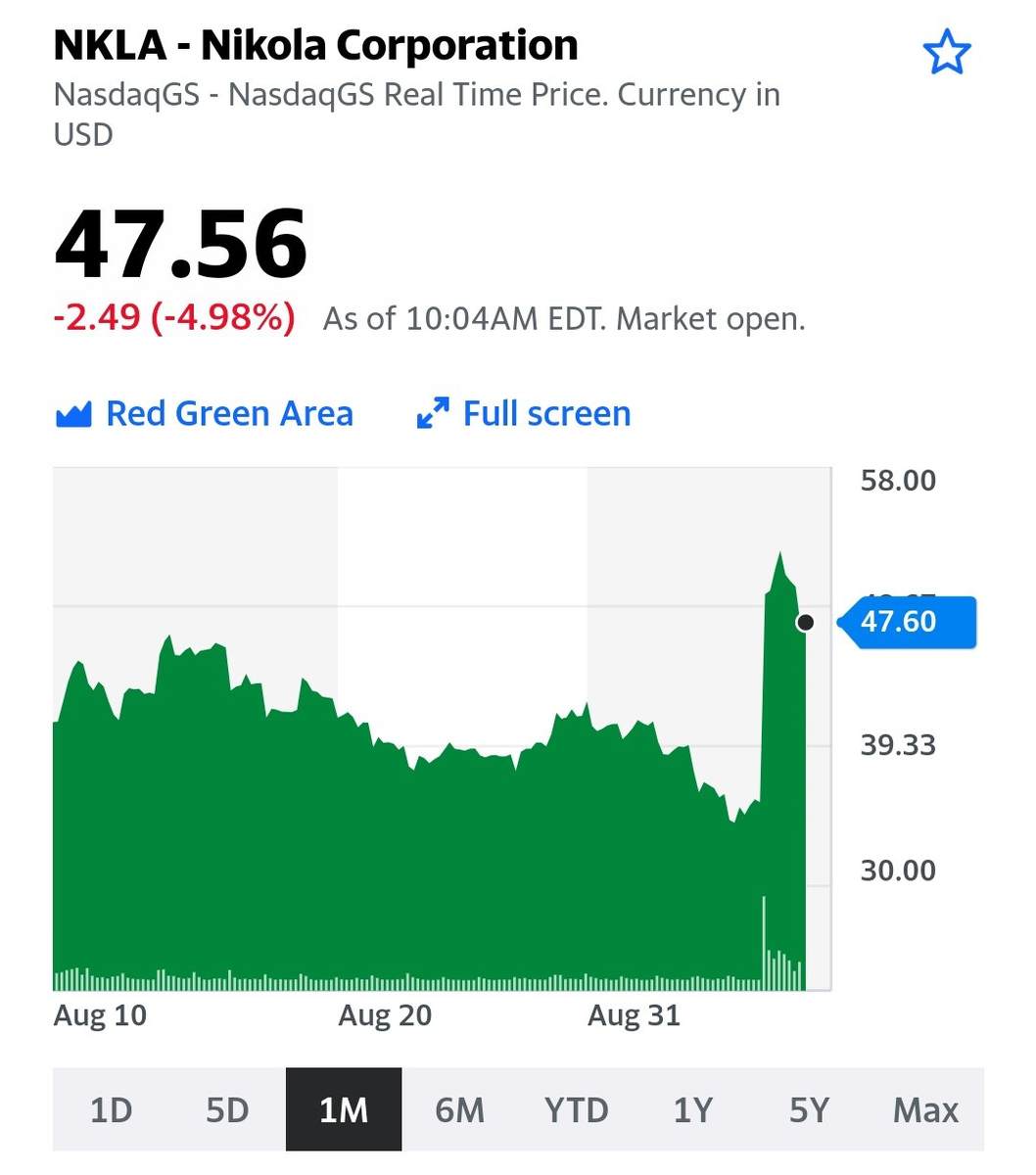The height and width of the screenshot is (1175, 1036).
Task: Click the 47.56 current price
Action: [181, 244]
